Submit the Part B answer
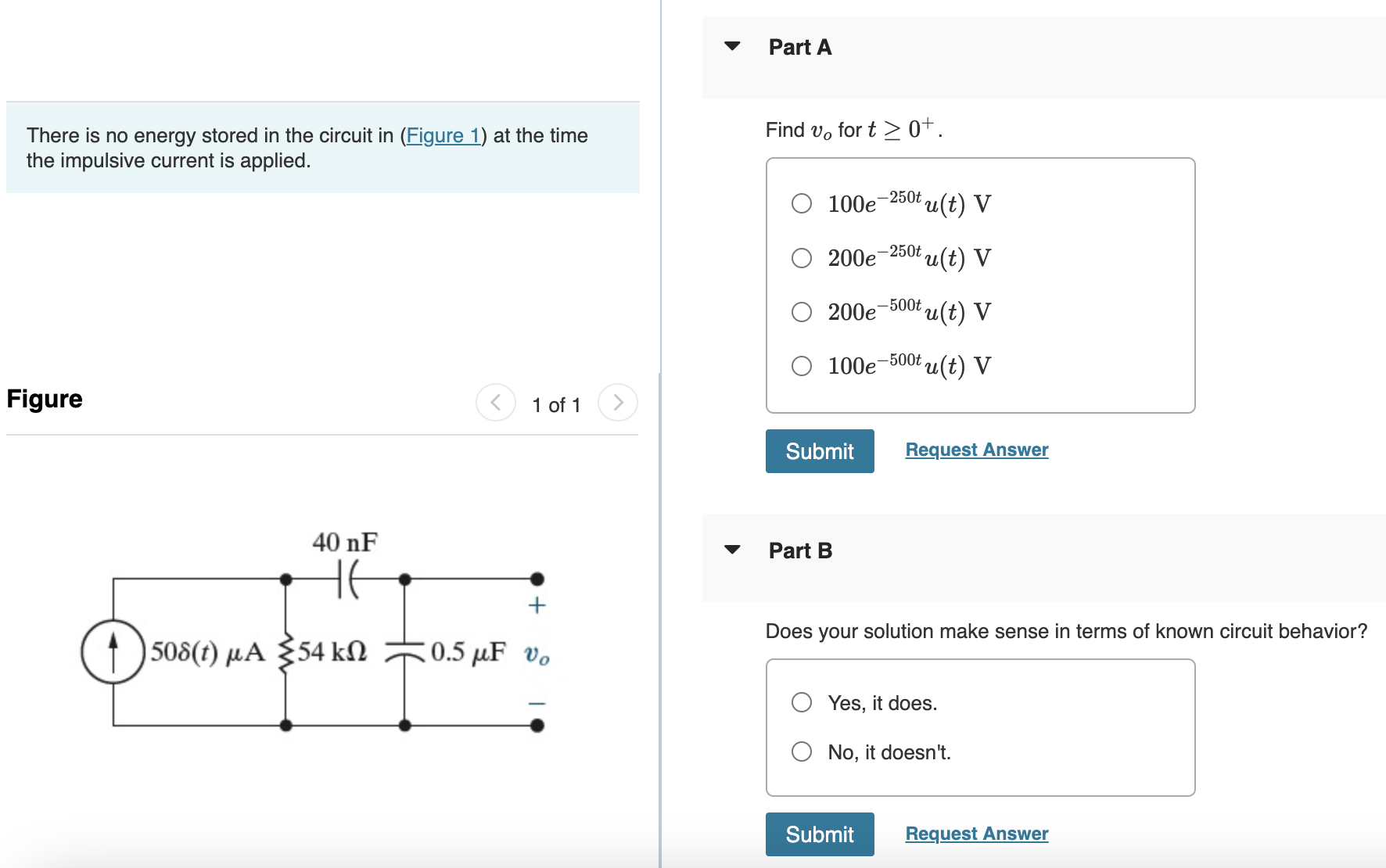 pyautogui.click(x=819, y=834)
